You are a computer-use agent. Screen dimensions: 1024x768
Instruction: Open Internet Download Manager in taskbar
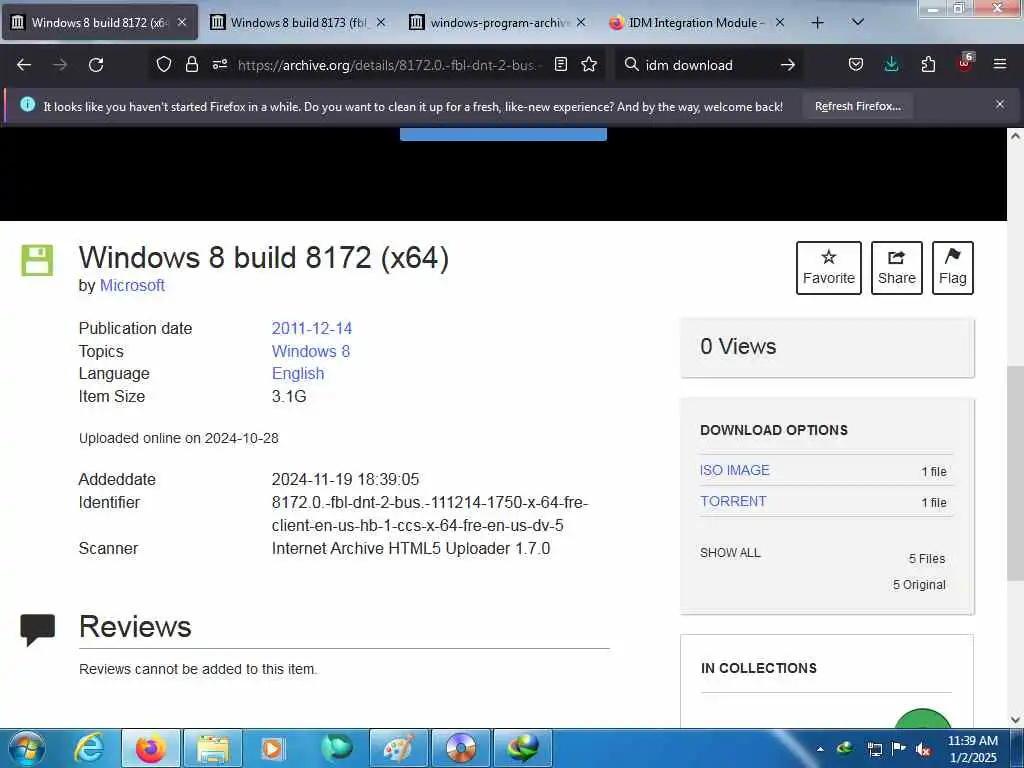click(522, 748)
